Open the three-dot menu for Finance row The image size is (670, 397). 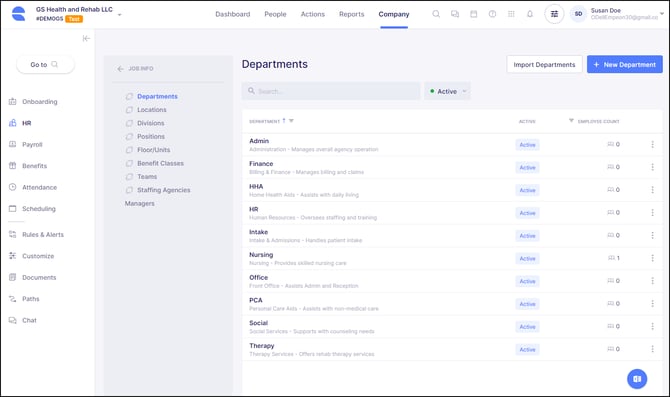[652, 167]
